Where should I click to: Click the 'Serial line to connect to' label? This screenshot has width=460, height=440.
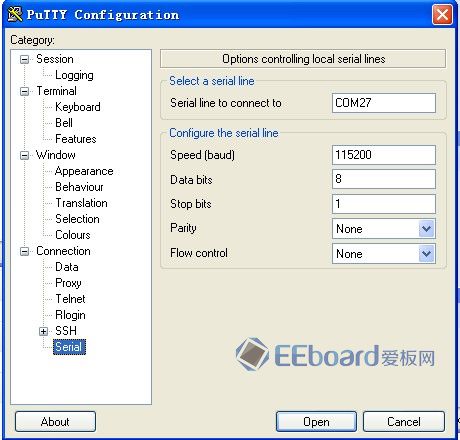pyautogui.click(x=226, y=103)
